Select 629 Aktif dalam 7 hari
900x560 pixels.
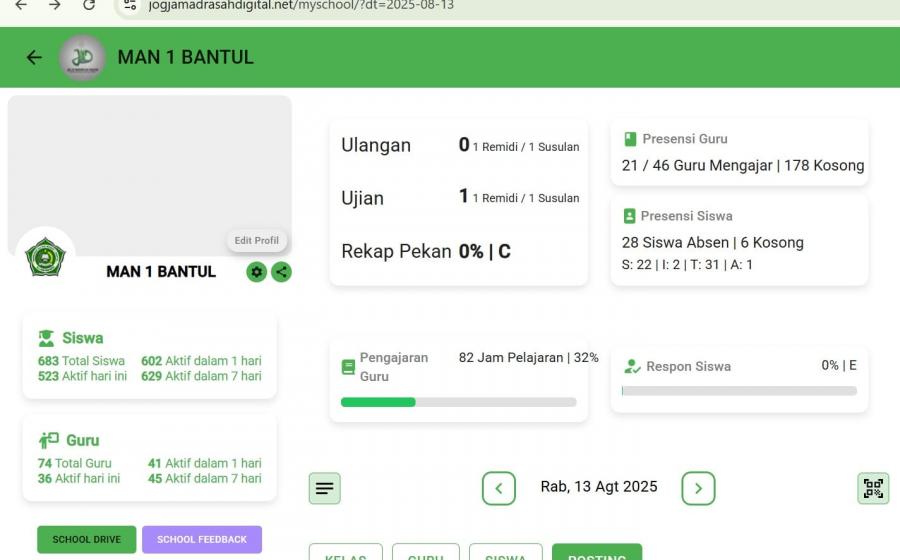(x=201, y=376)
